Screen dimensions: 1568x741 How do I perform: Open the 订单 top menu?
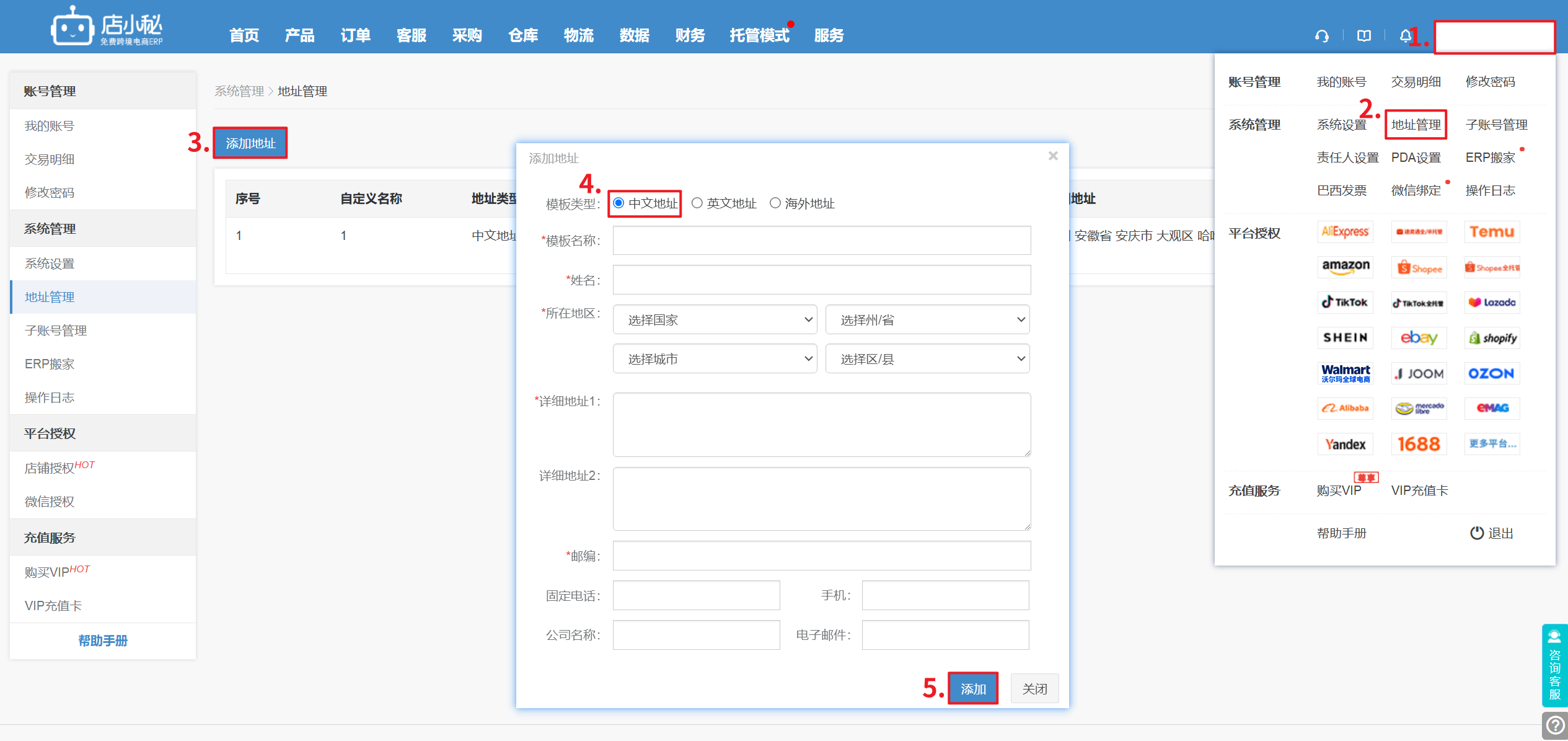(x=356, y=35)
